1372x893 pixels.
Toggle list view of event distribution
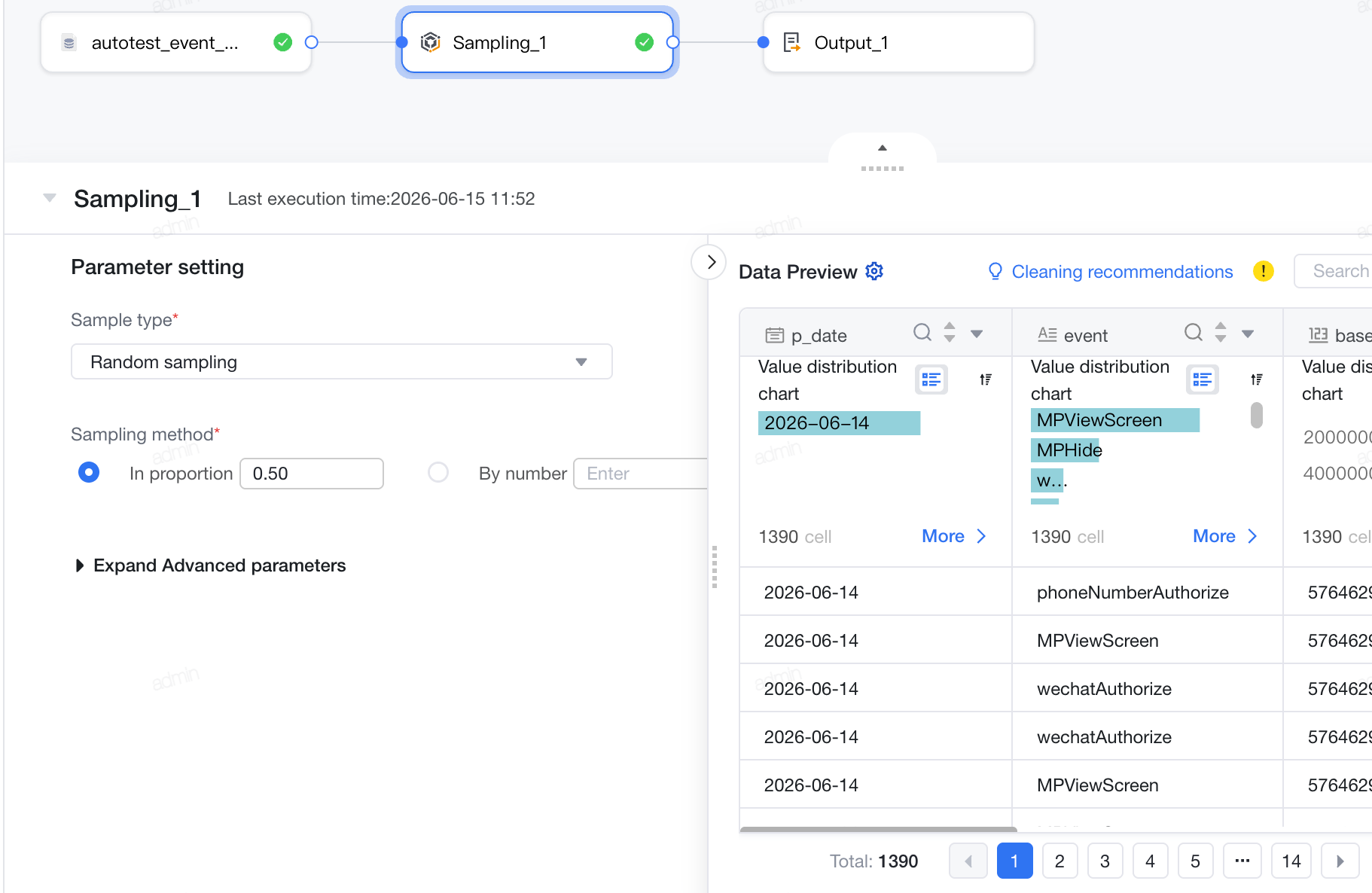(x=1203, y=379)
